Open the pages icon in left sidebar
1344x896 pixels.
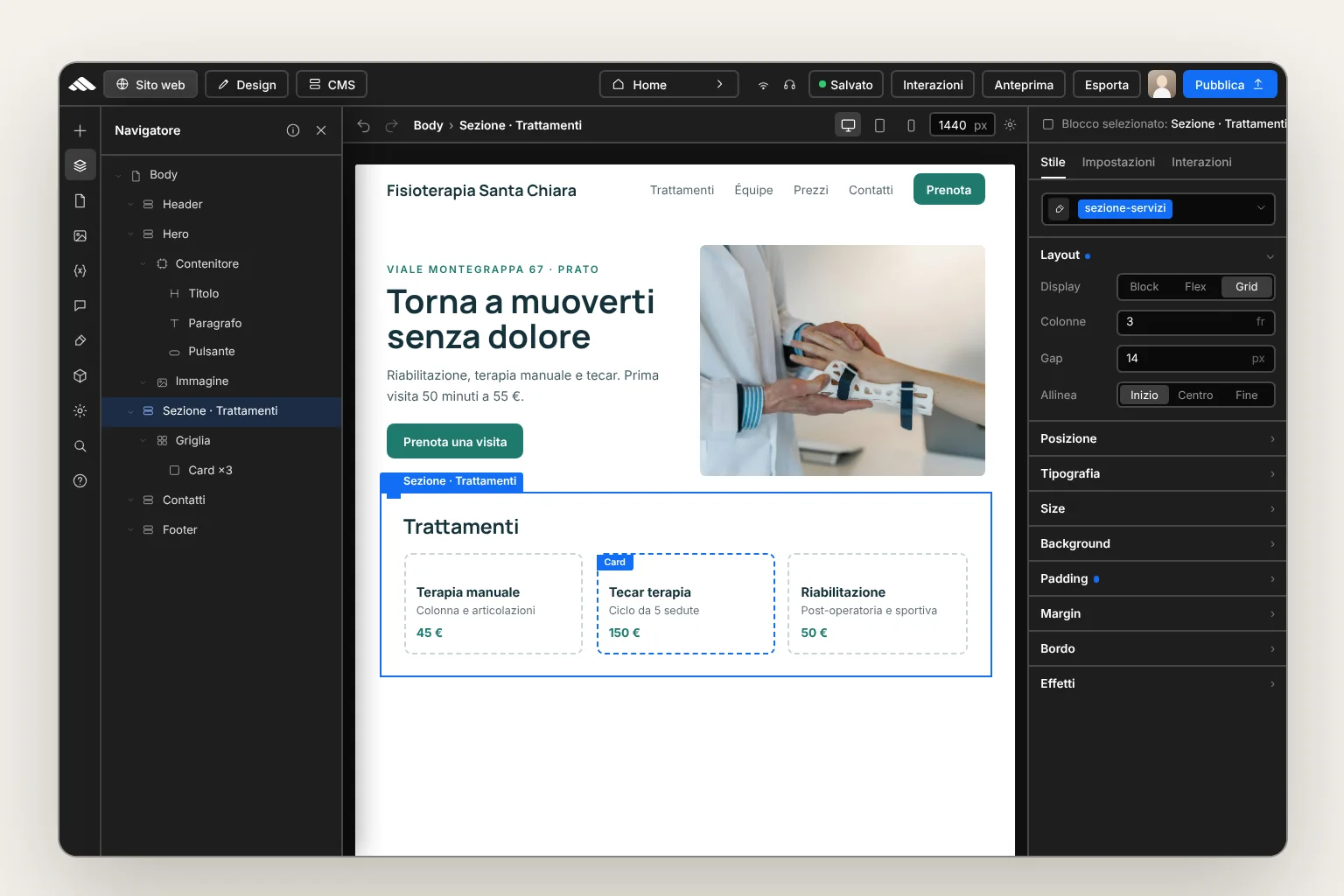point(80,200)
